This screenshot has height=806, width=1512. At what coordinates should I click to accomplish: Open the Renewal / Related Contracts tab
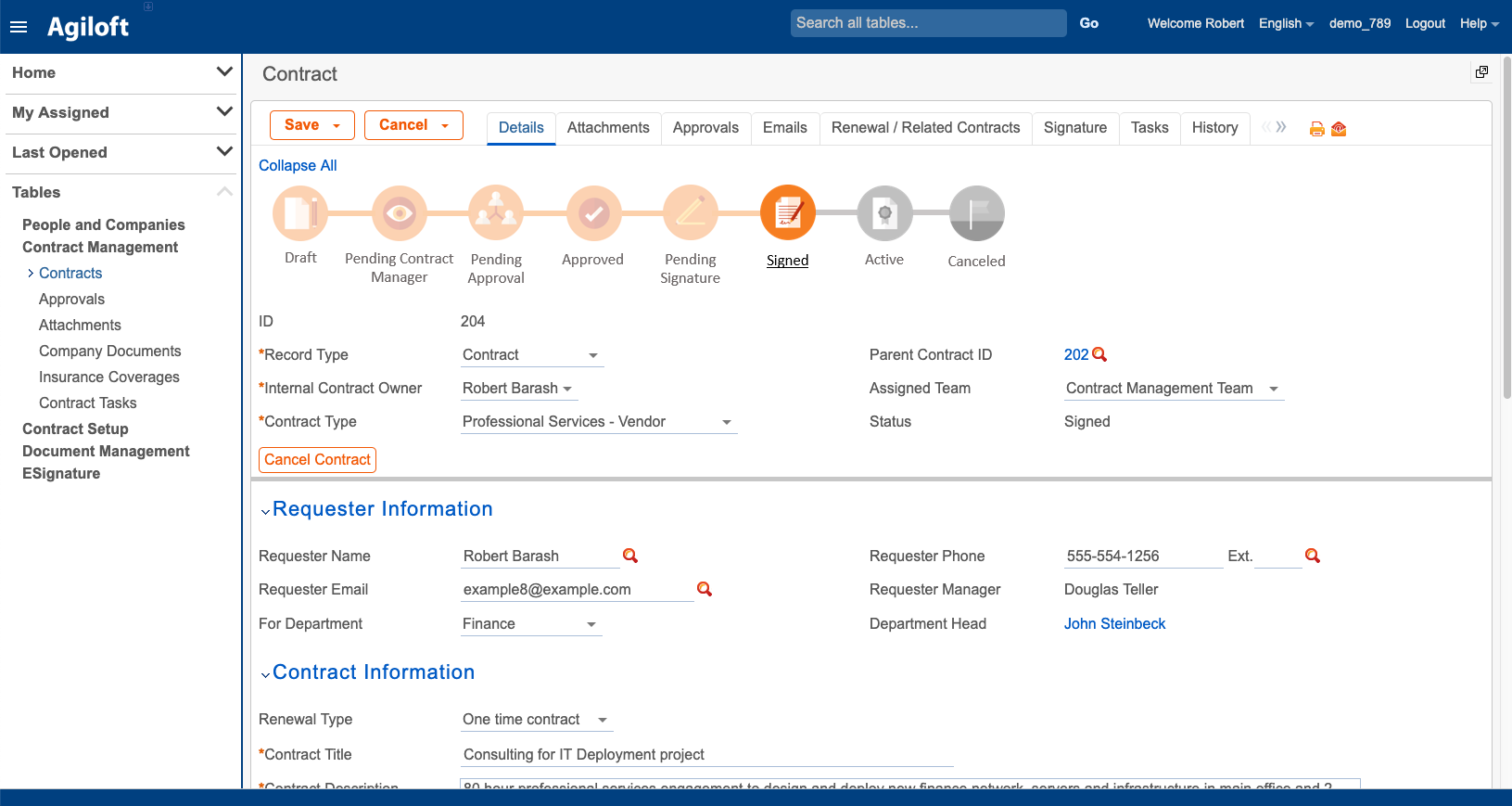925,128
